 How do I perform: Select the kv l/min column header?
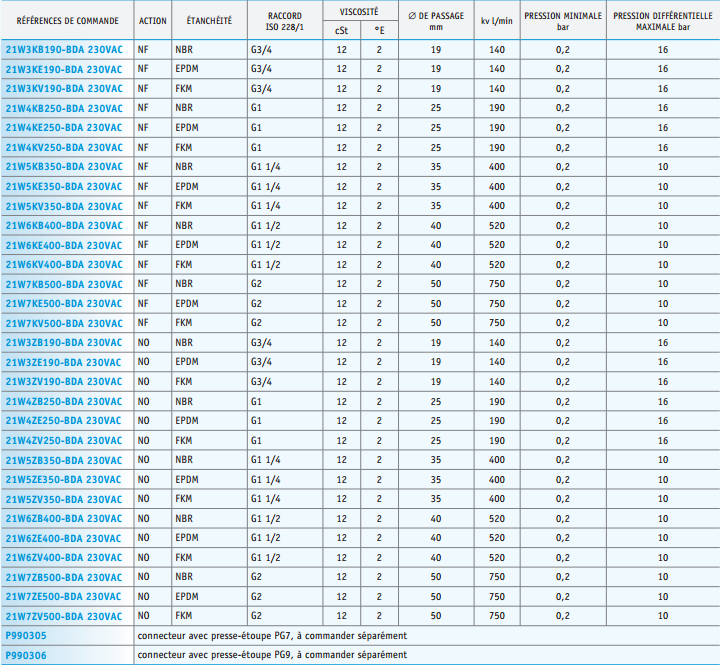(x=496, y=20)
